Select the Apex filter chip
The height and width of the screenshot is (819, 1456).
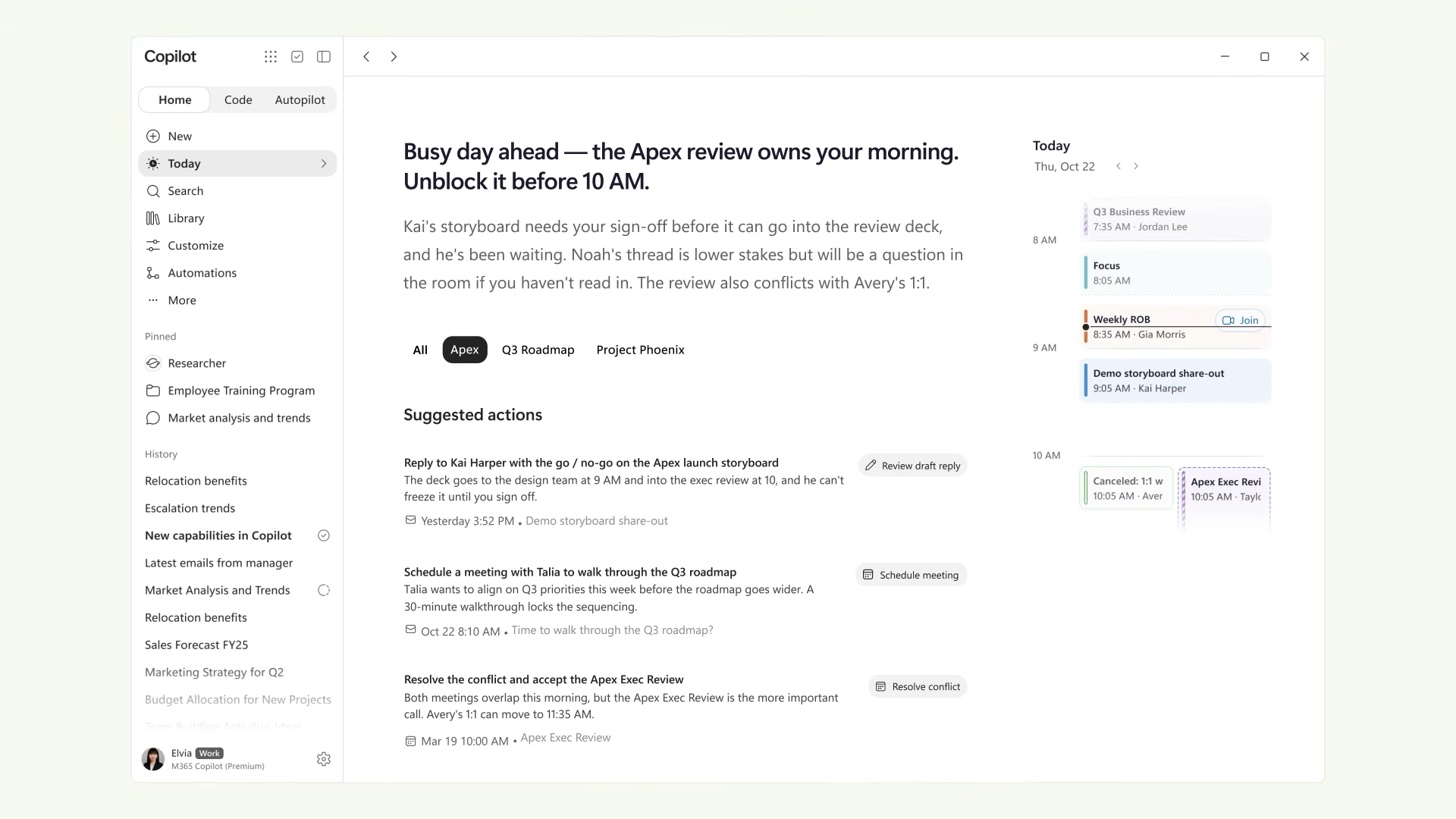[465, 350]
